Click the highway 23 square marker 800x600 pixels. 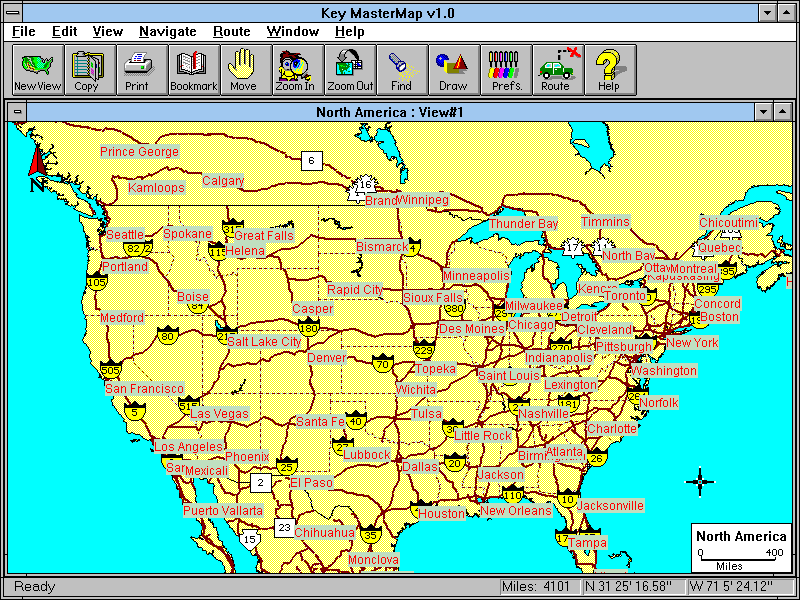284,528
